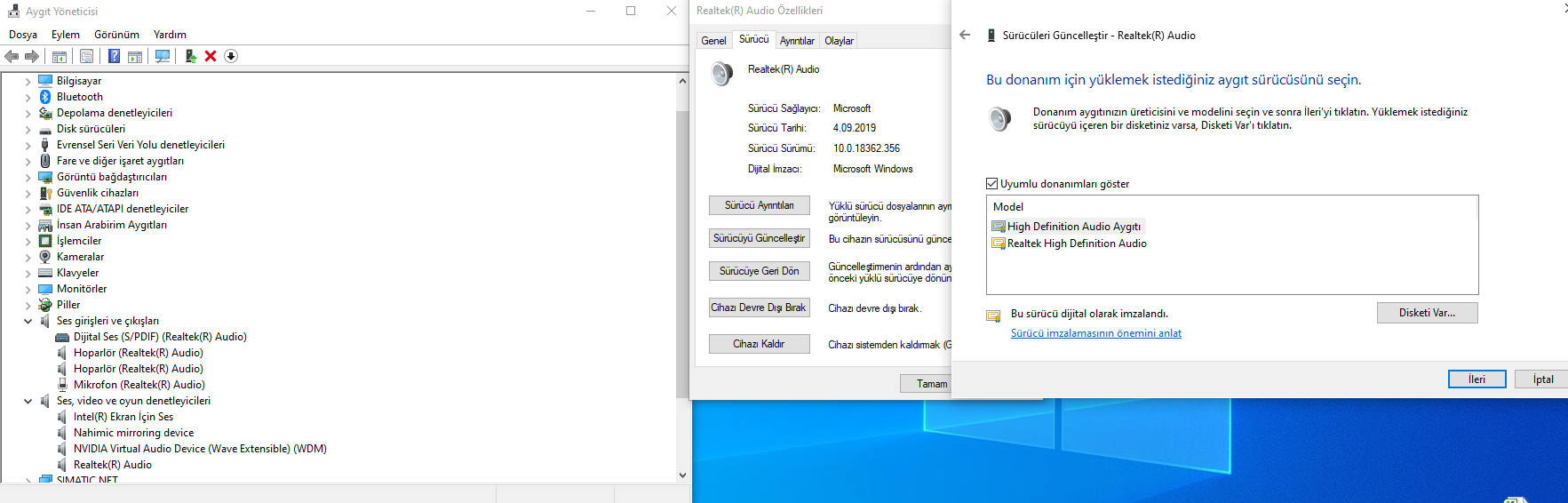Select Nahimic mirroring device entry
The height and width of the screenshot is (503, 1568).
pos(133,433)
